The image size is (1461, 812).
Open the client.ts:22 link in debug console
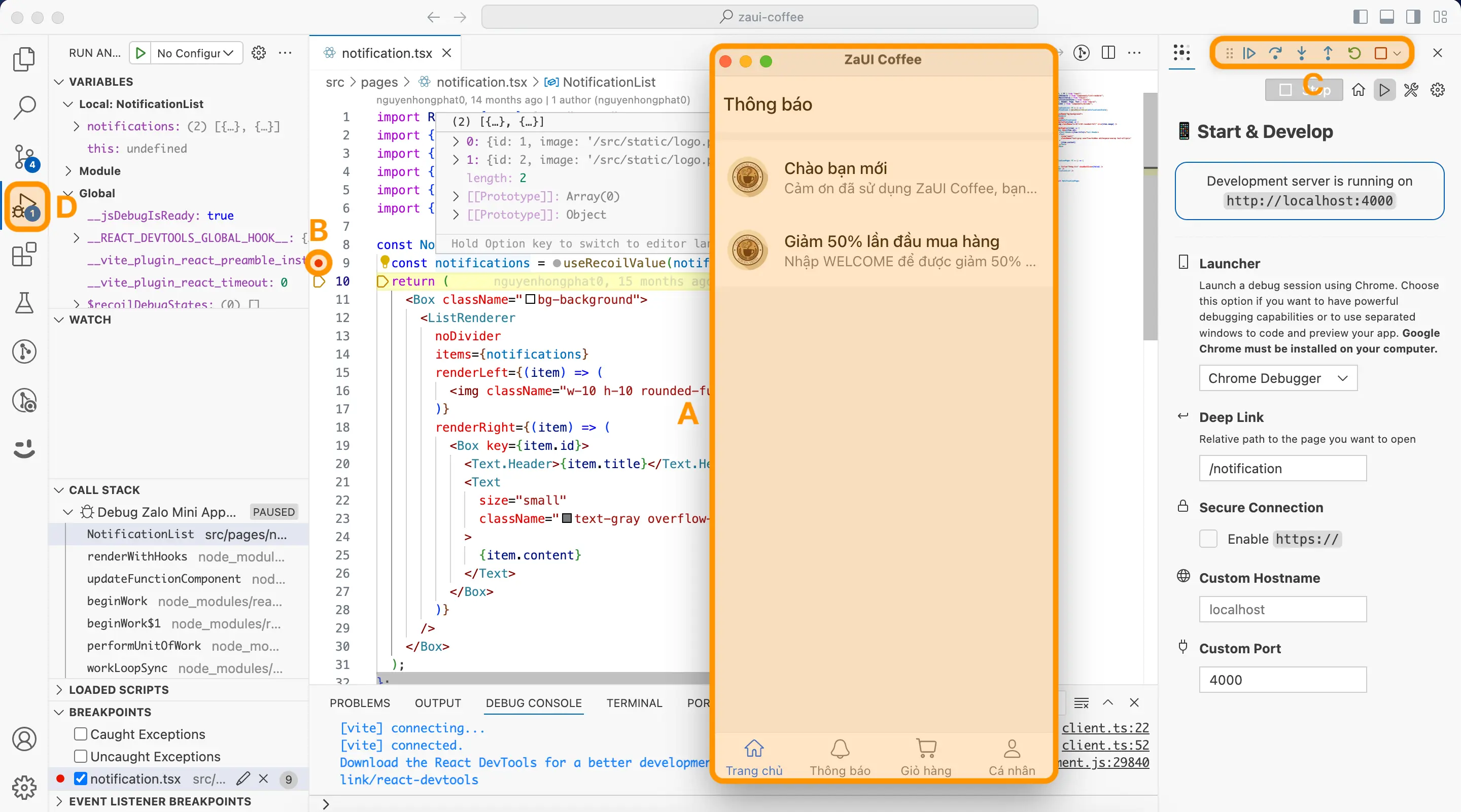click(x=1105, y=727)
